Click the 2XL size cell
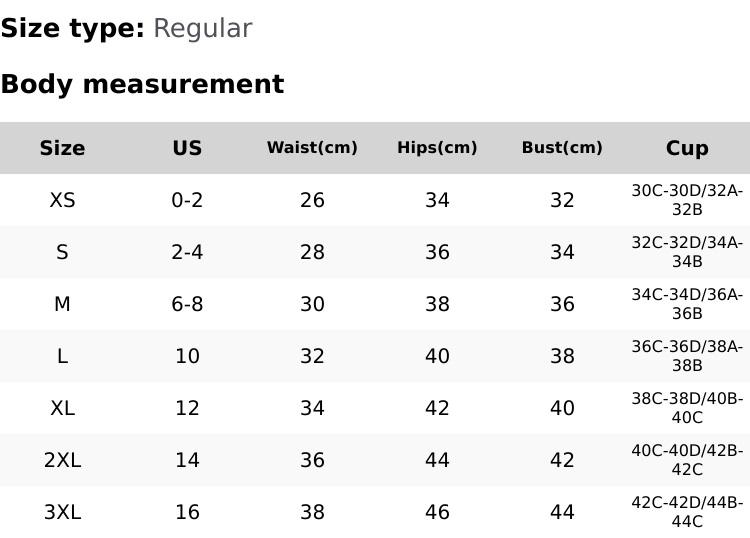Viewport: 750px width, 538px height. pyautogui.click(x=62, y=460)
